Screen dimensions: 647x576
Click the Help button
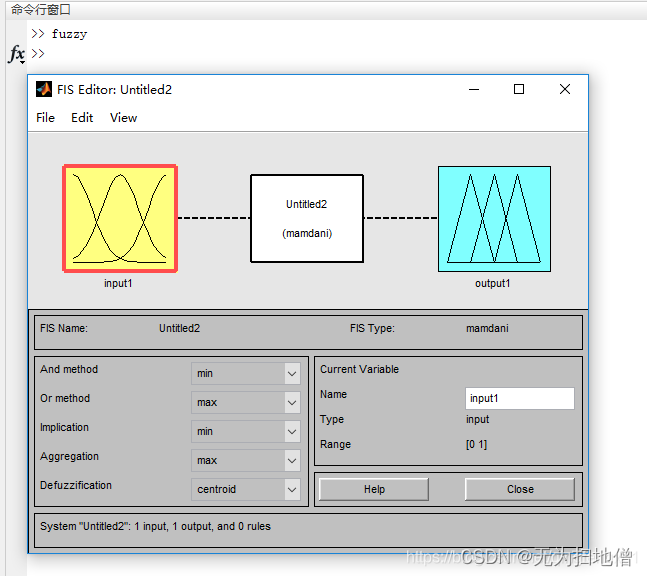(374, 489)
